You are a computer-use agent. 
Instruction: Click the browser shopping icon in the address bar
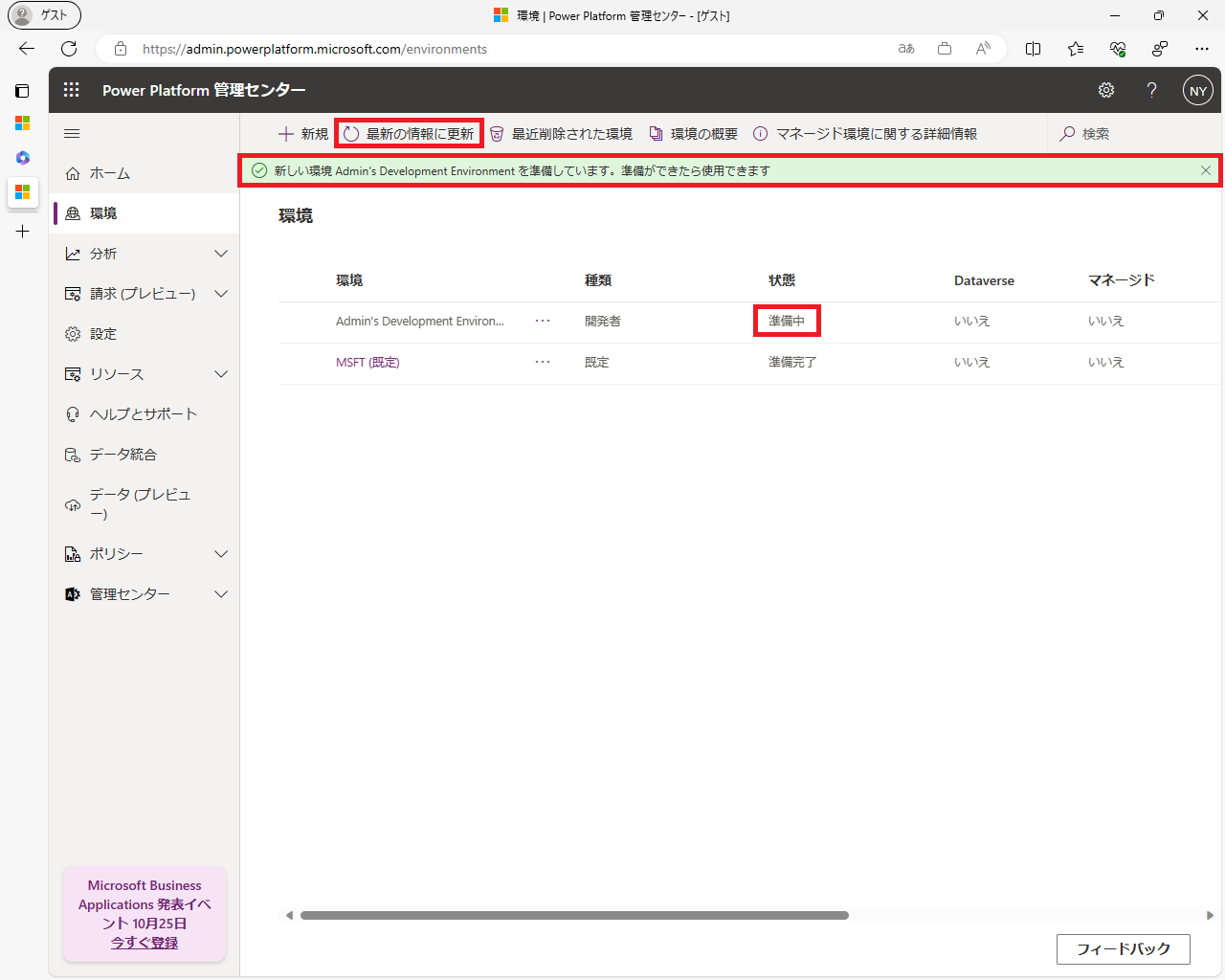pos(945,49)
